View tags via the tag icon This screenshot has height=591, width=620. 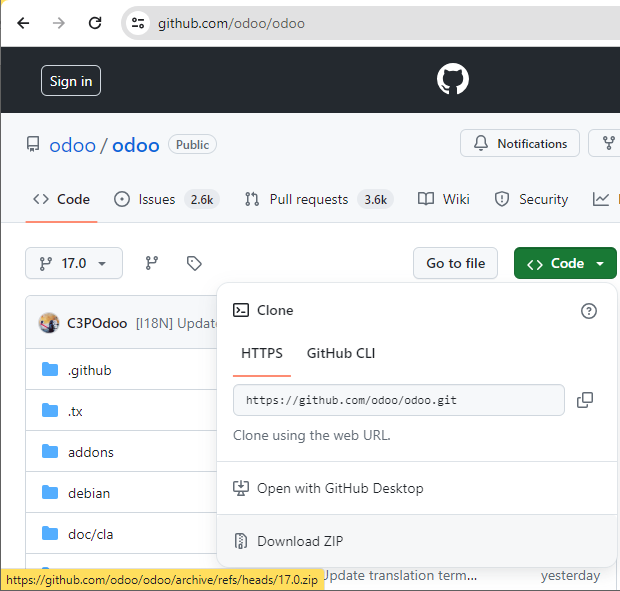pyautogui.click(x=194, y=263)
